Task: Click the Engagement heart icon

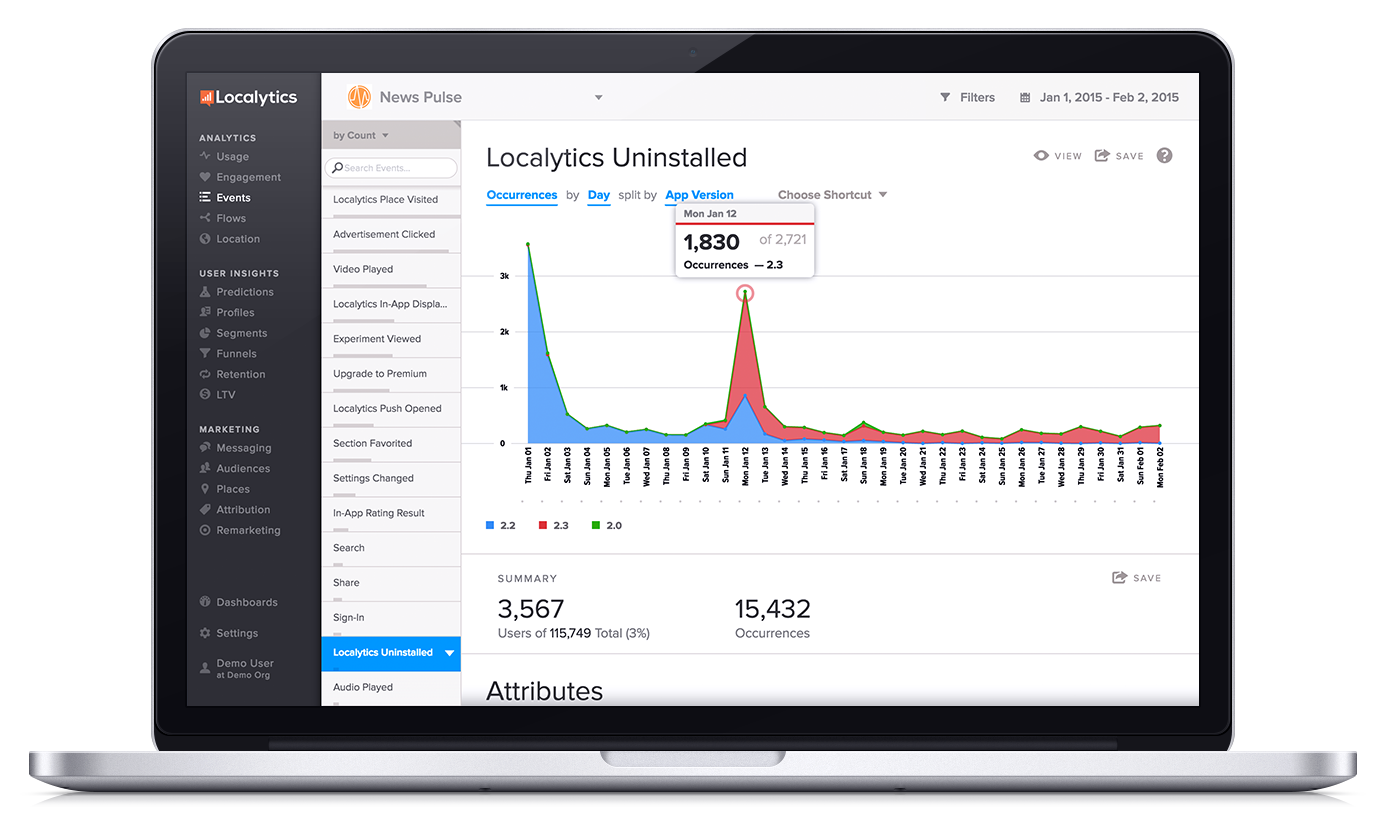Action: 205,177
